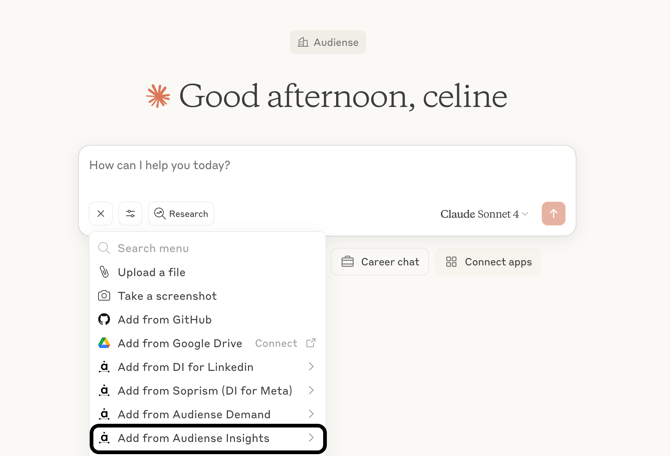Click the Google Drive logo icon
The image size is (670, 456).
tap(104, 343)
